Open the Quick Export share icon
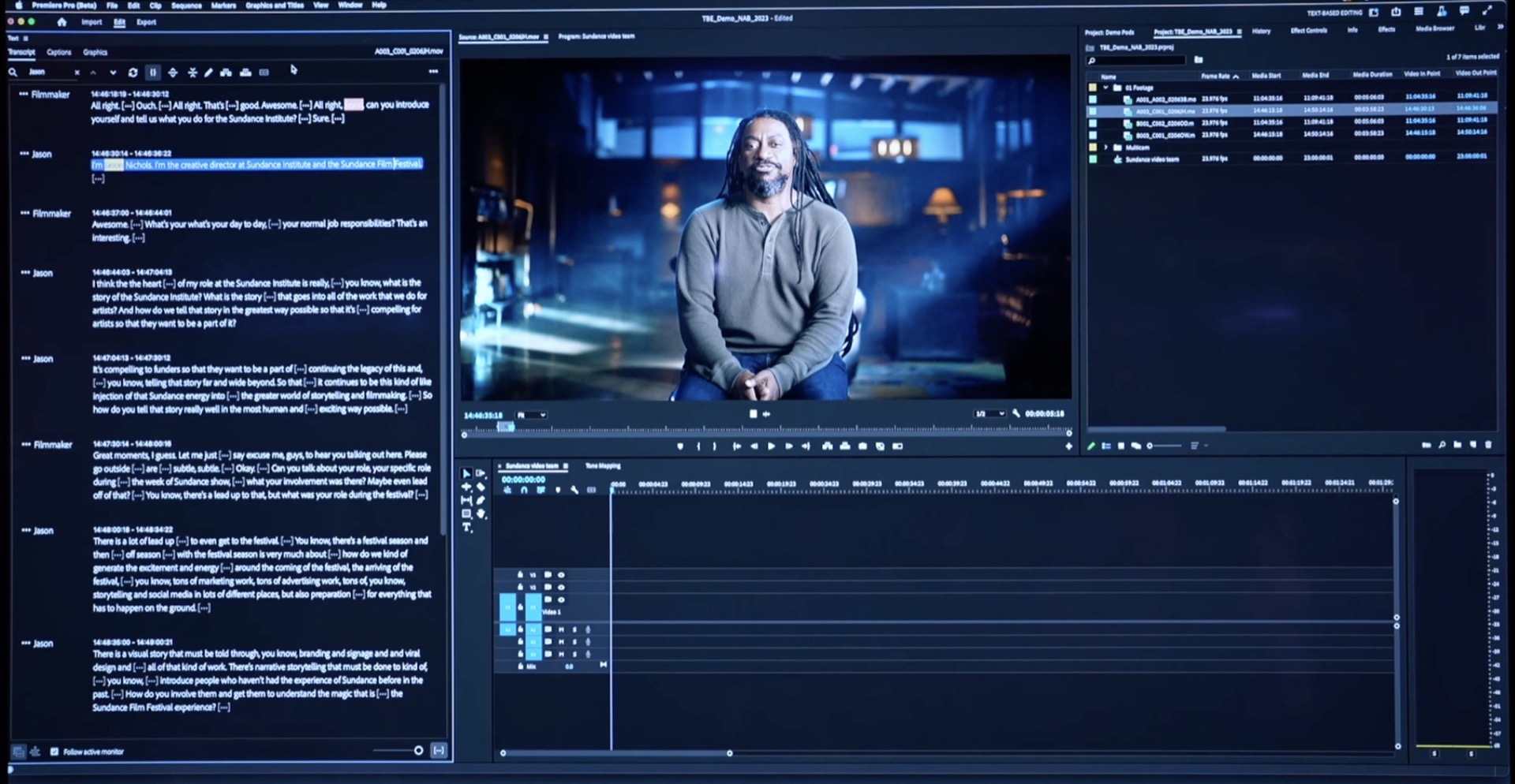 tap(1396, 12)
